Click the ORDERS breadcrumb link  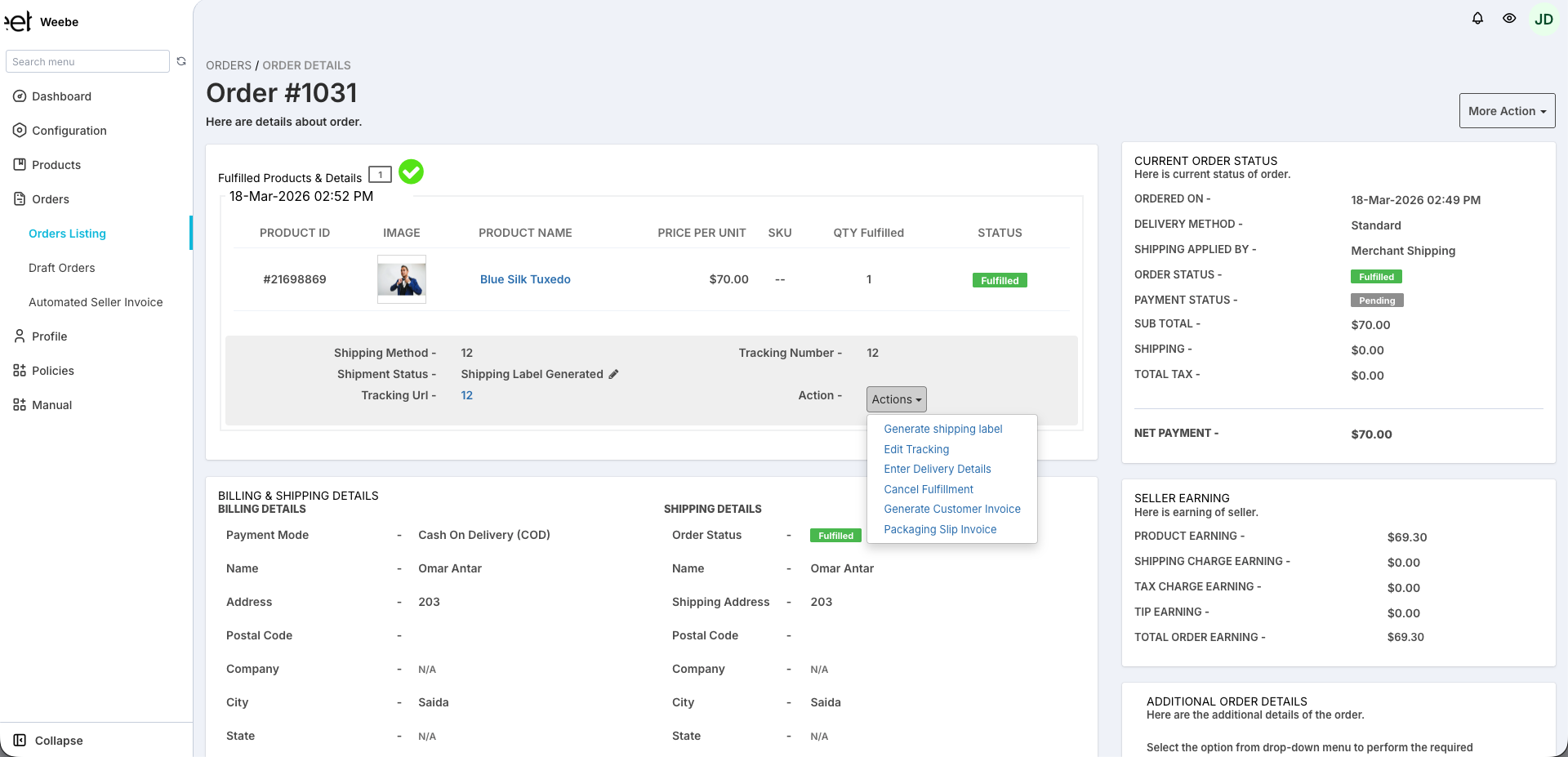[229, 65]
